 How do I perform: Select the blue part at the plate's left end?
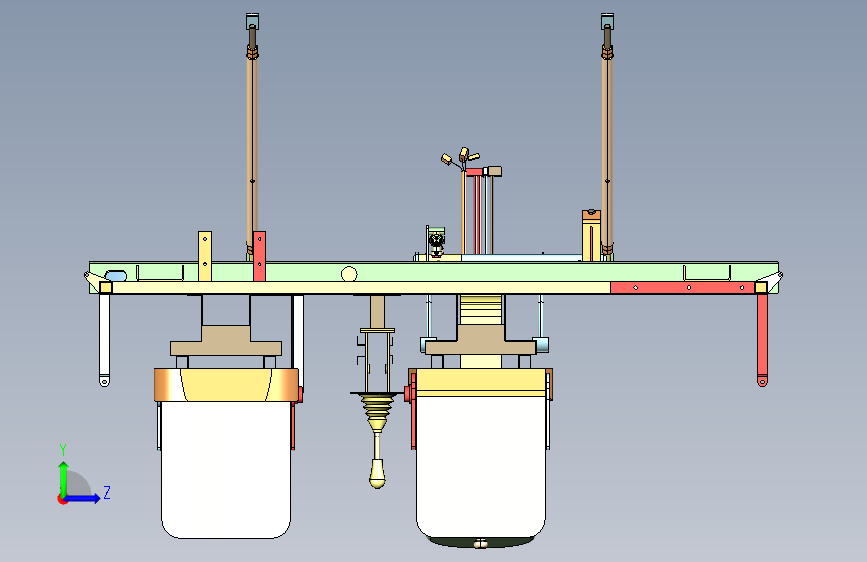point(116,276)
